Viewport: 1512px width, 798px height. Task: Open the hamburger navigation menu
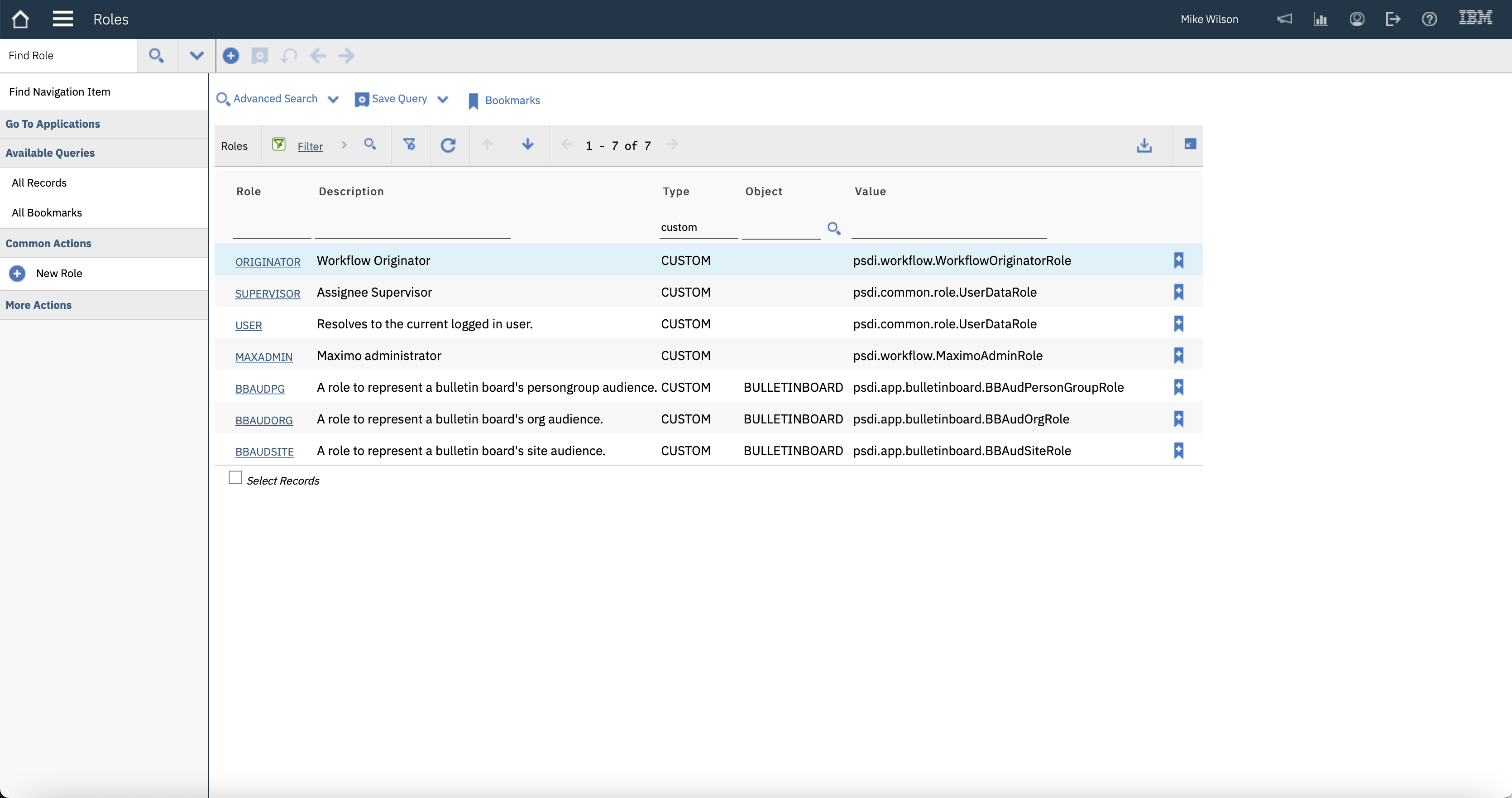pos(62,19)
